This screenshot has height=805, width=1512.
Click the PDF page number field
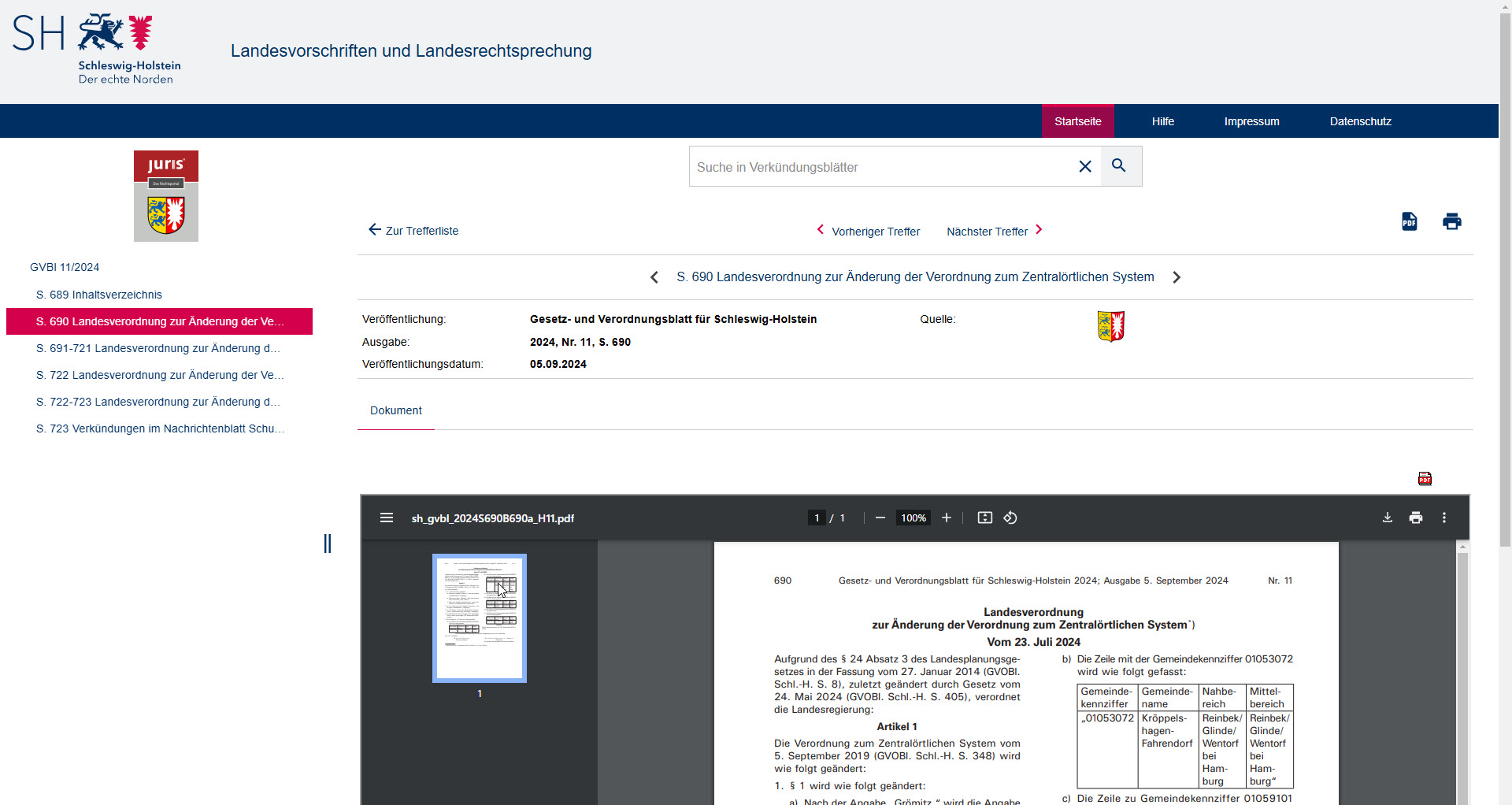pyautogui.click(x=817, y=517)
